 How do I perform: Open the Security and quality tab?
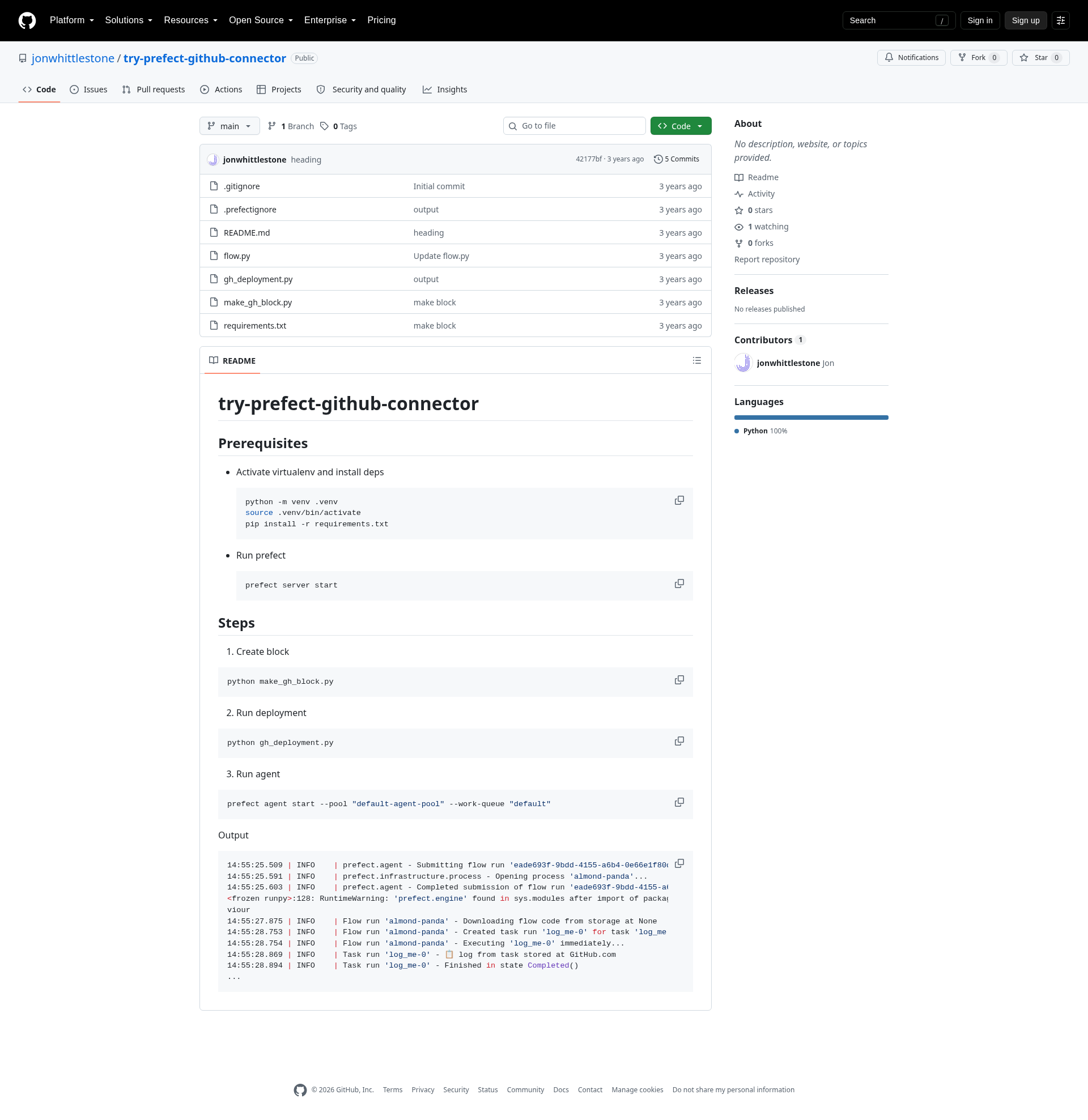tap(362, 90)
